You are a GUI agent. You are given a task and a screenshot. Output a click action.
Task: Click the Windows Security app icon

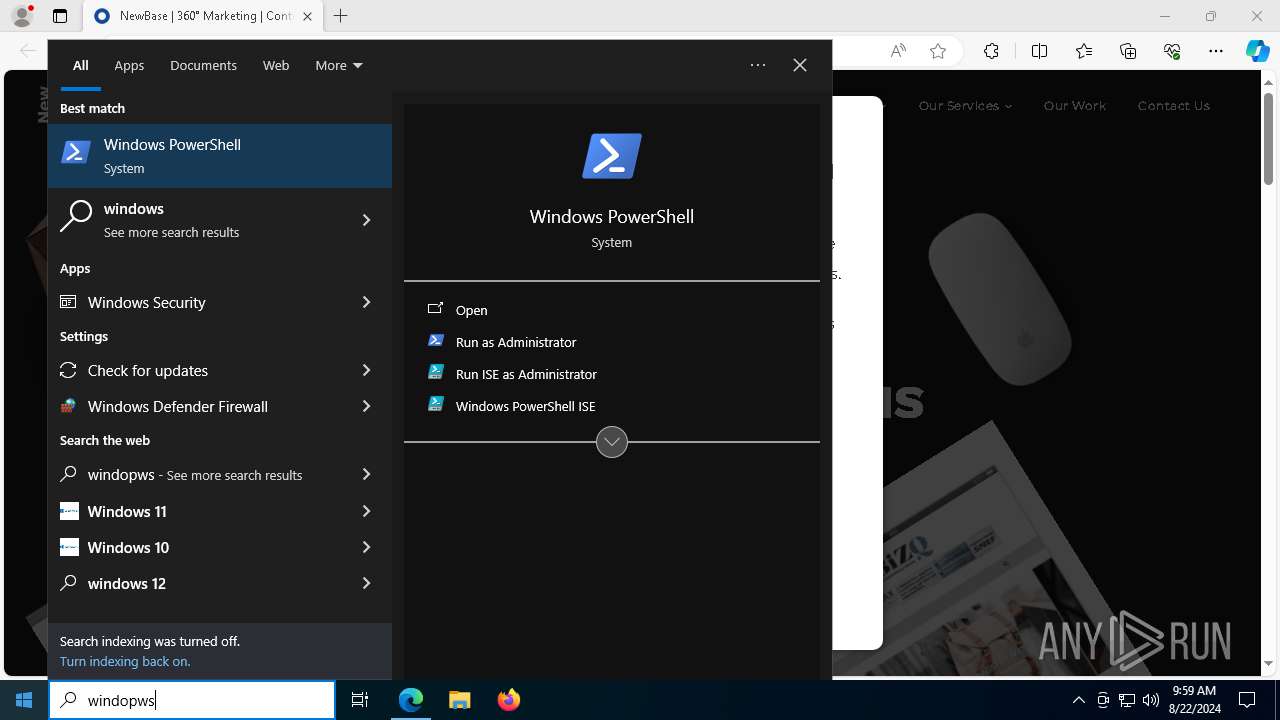[68, 302]
